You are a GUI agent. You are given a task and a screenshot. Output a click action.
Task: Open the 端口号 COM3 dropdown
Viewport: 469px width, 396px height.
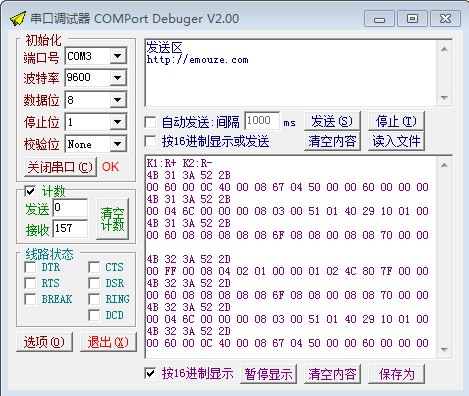118,56
